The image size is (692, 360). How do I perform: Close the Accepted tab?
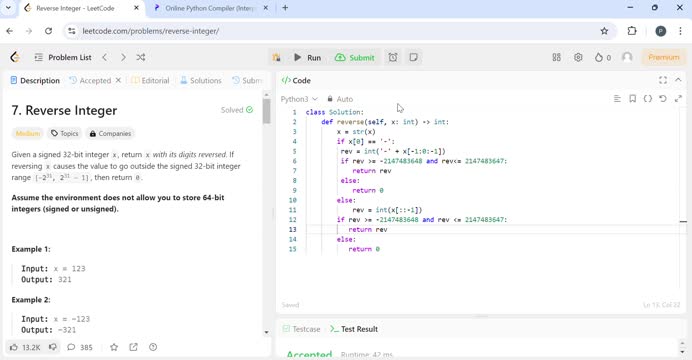click(118, 80)
